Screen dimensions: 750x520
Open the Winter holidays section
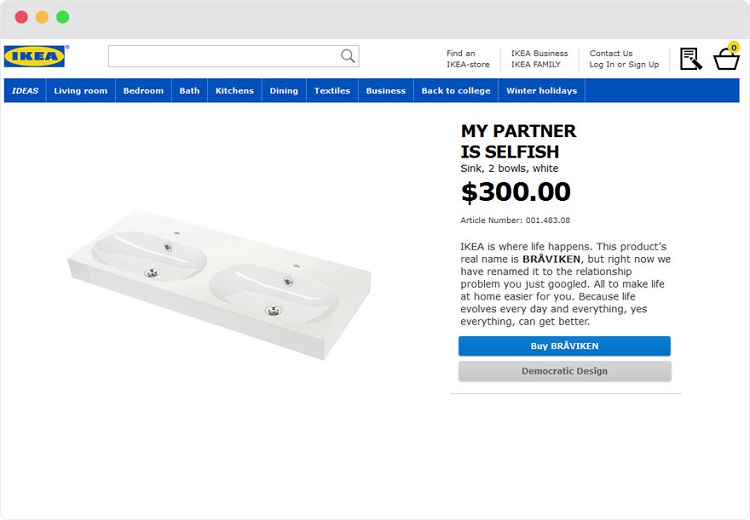[542, 90]
